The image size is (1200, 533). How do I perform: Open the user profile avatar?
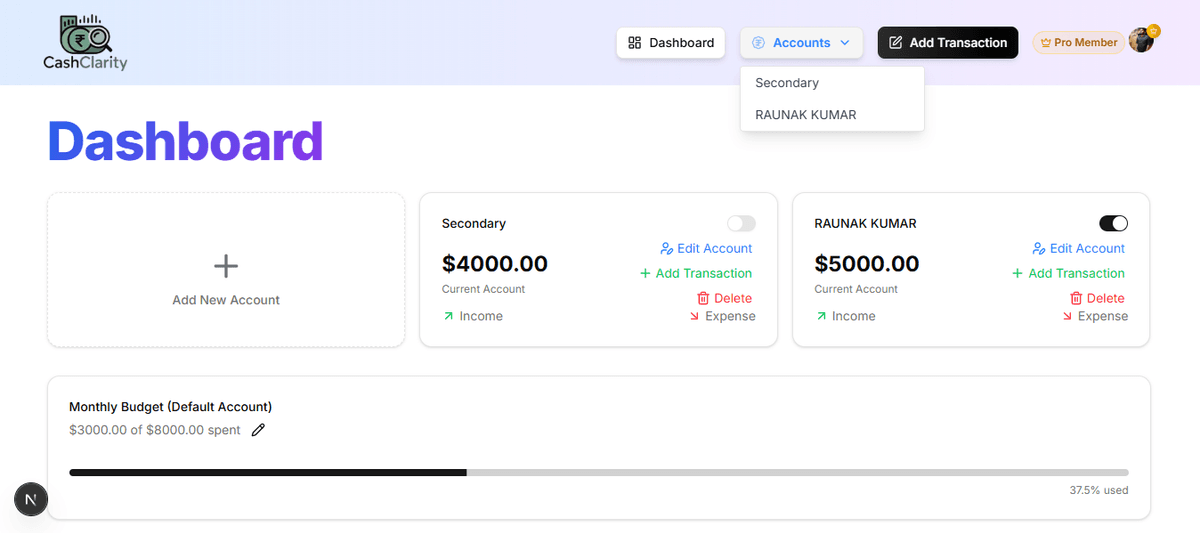click(1141, 41)
